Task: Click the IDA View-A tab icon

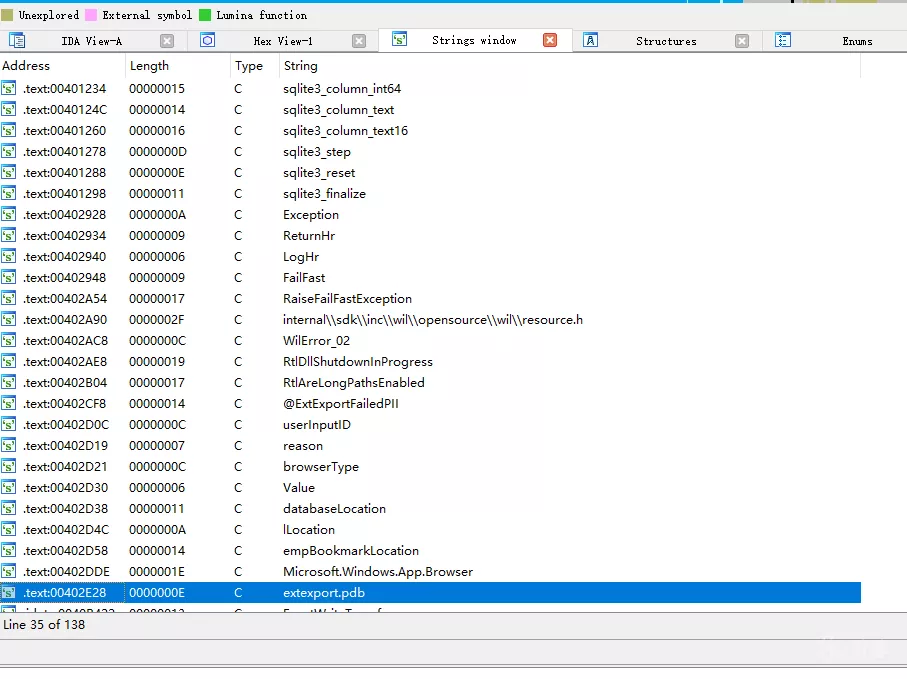Action: point(17,41)
